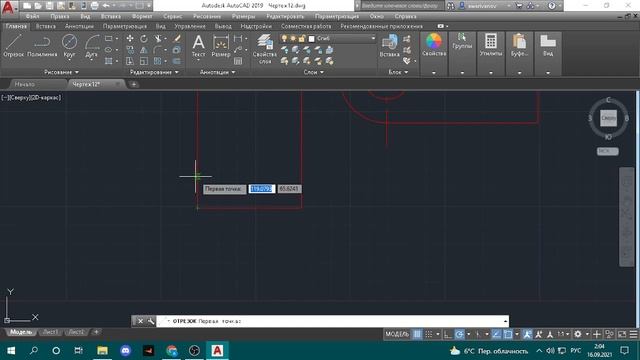Expand the Редактирование panel dropdown

coord(154,72)
